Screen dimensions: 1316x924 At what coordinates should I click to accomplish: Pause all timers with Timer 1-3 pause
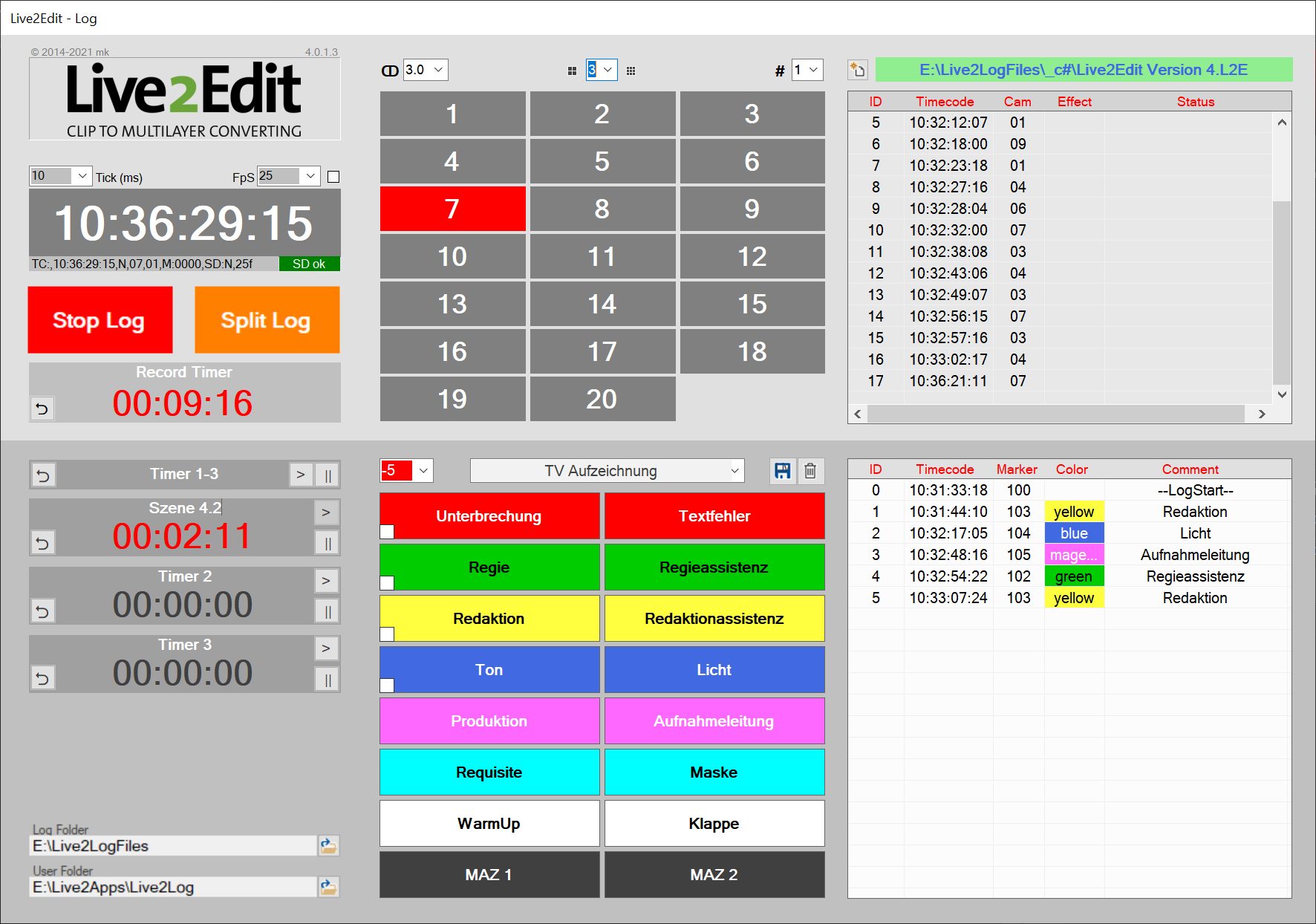tap(328, 475)
